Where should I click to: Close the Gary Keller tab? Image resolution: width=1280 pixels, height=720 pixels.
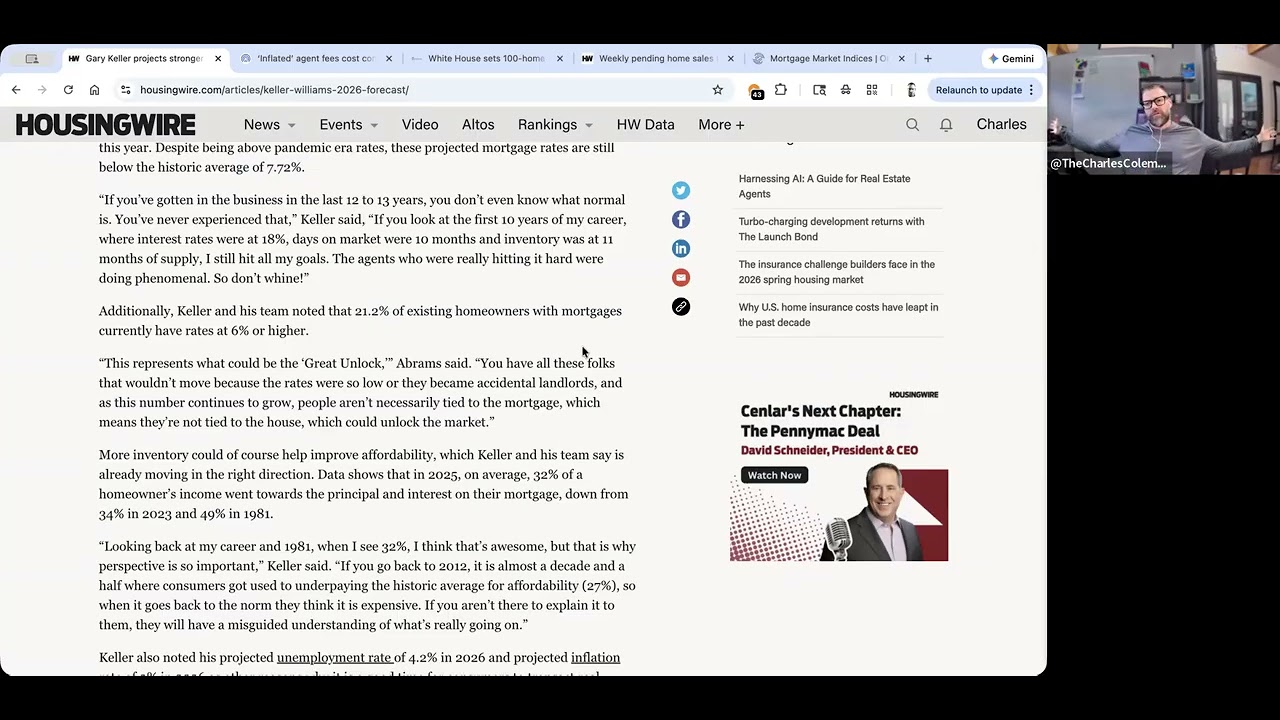[218, 58]
